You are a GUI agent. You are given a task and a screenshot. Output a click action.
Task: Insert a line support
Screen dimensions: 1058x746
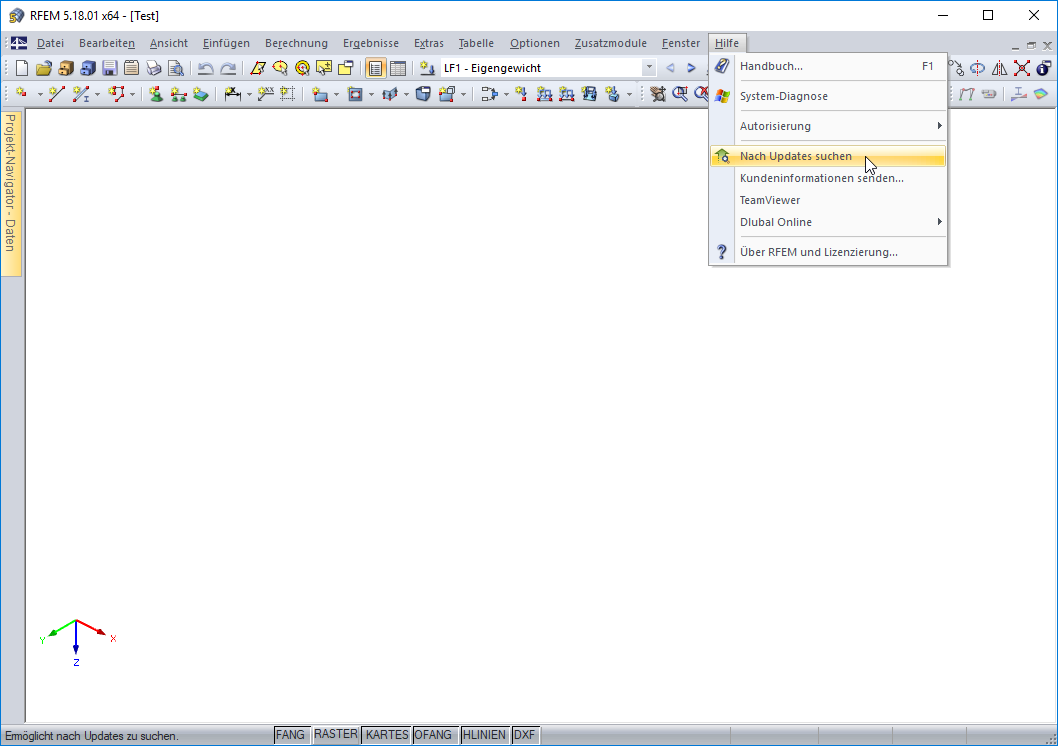[178, 94]
